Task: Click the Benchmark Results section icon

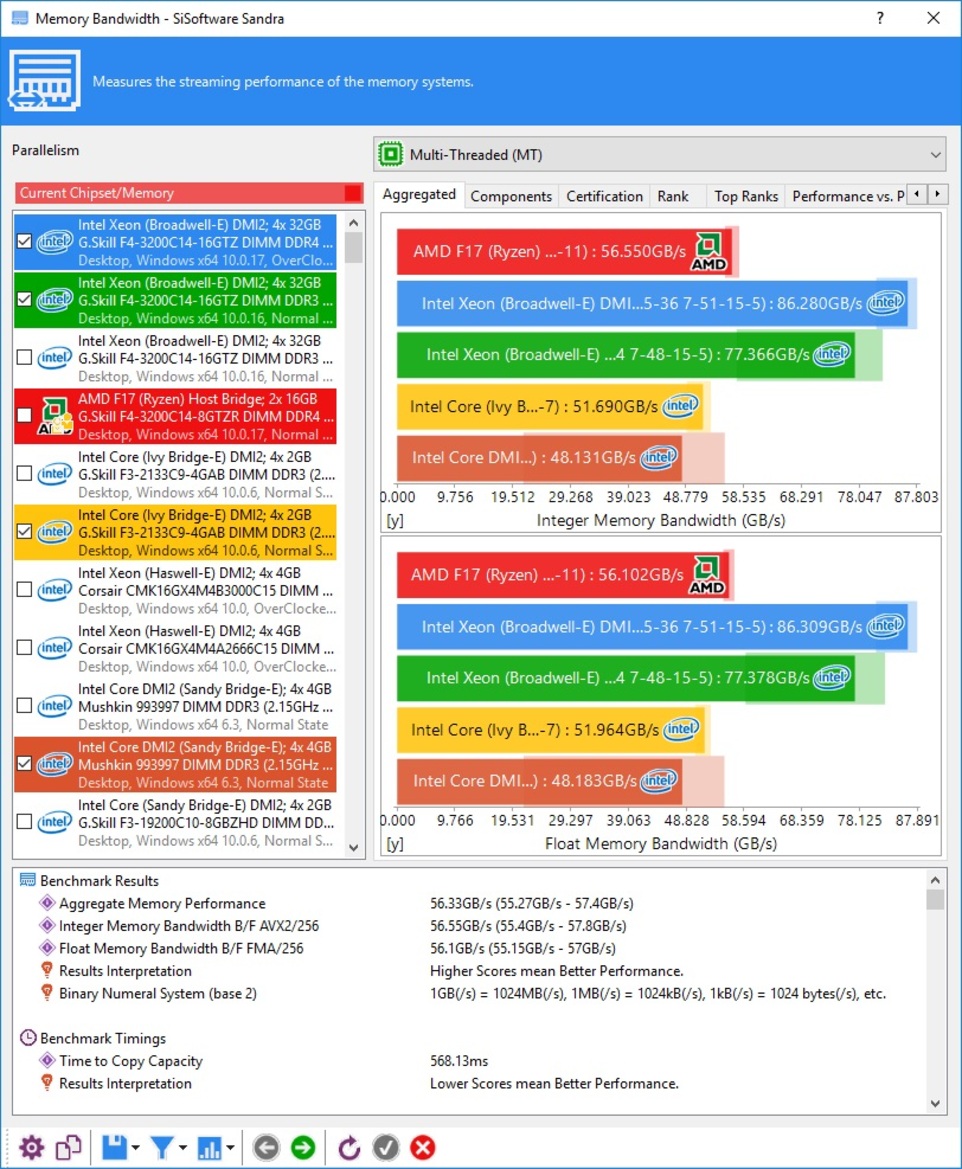Action: pyautogui.click(x=28, y=880)
